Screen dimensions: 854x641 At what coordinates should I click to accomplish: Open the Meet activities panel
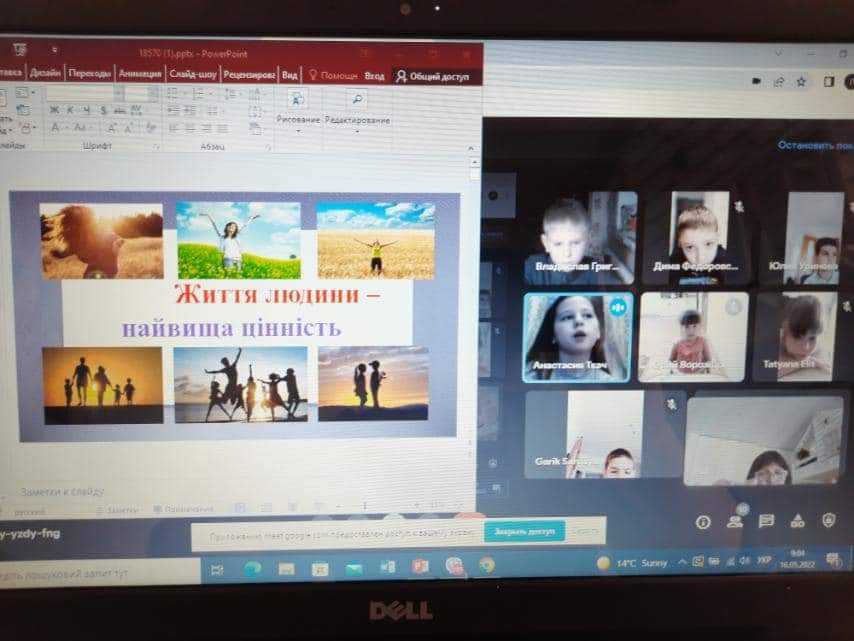(797, 521)
